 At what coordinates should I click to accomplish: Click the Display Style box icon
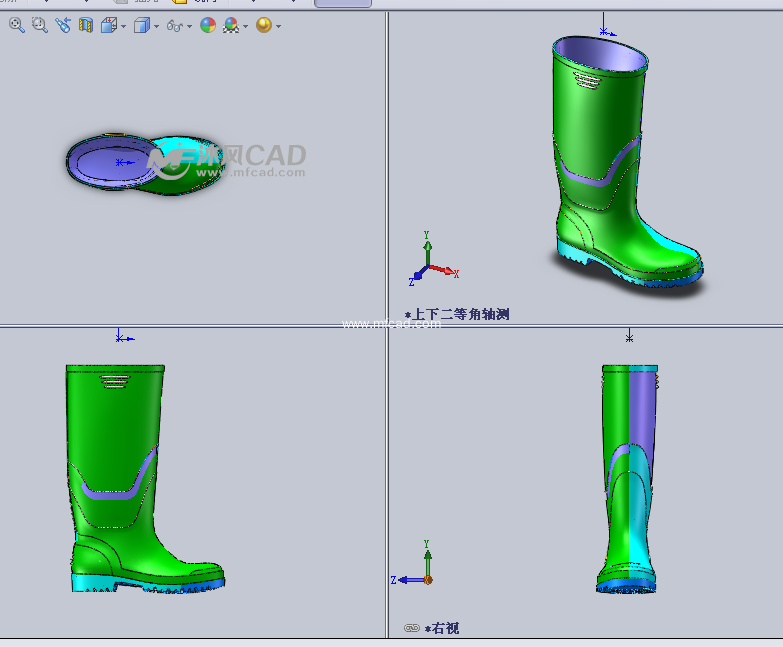pos(141,25)
